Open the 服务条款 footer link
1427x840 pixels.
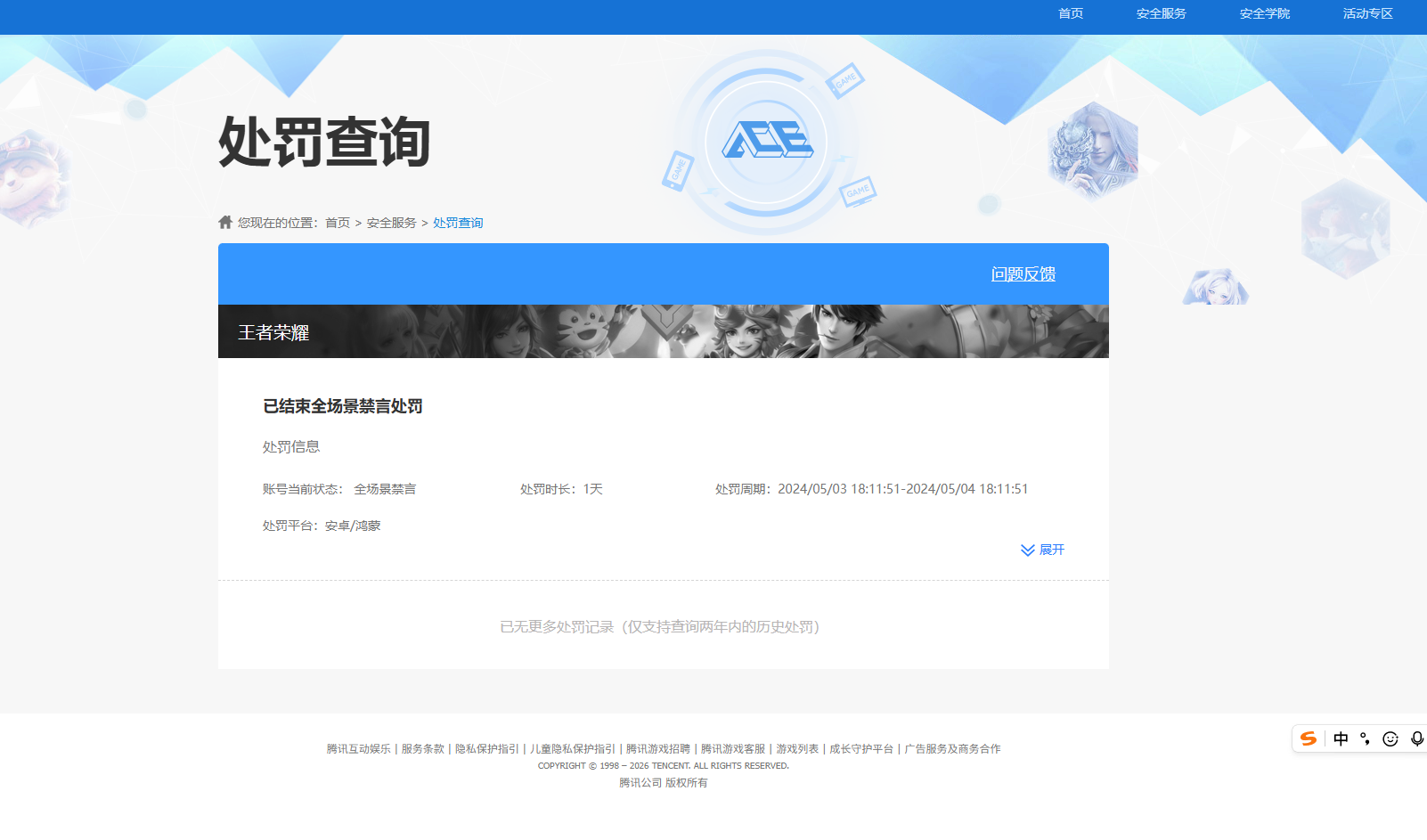click(x=421, y=748)
